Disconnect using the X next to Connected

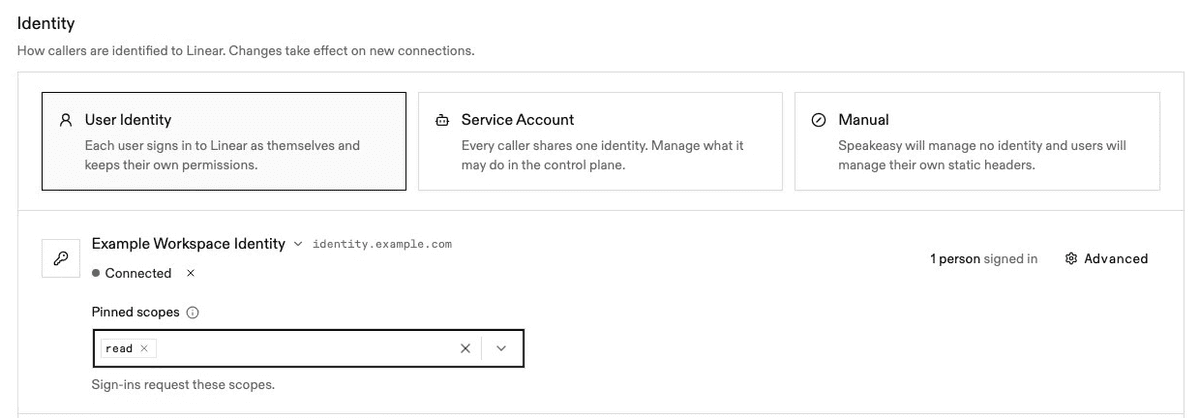click(x=191, y=273)
